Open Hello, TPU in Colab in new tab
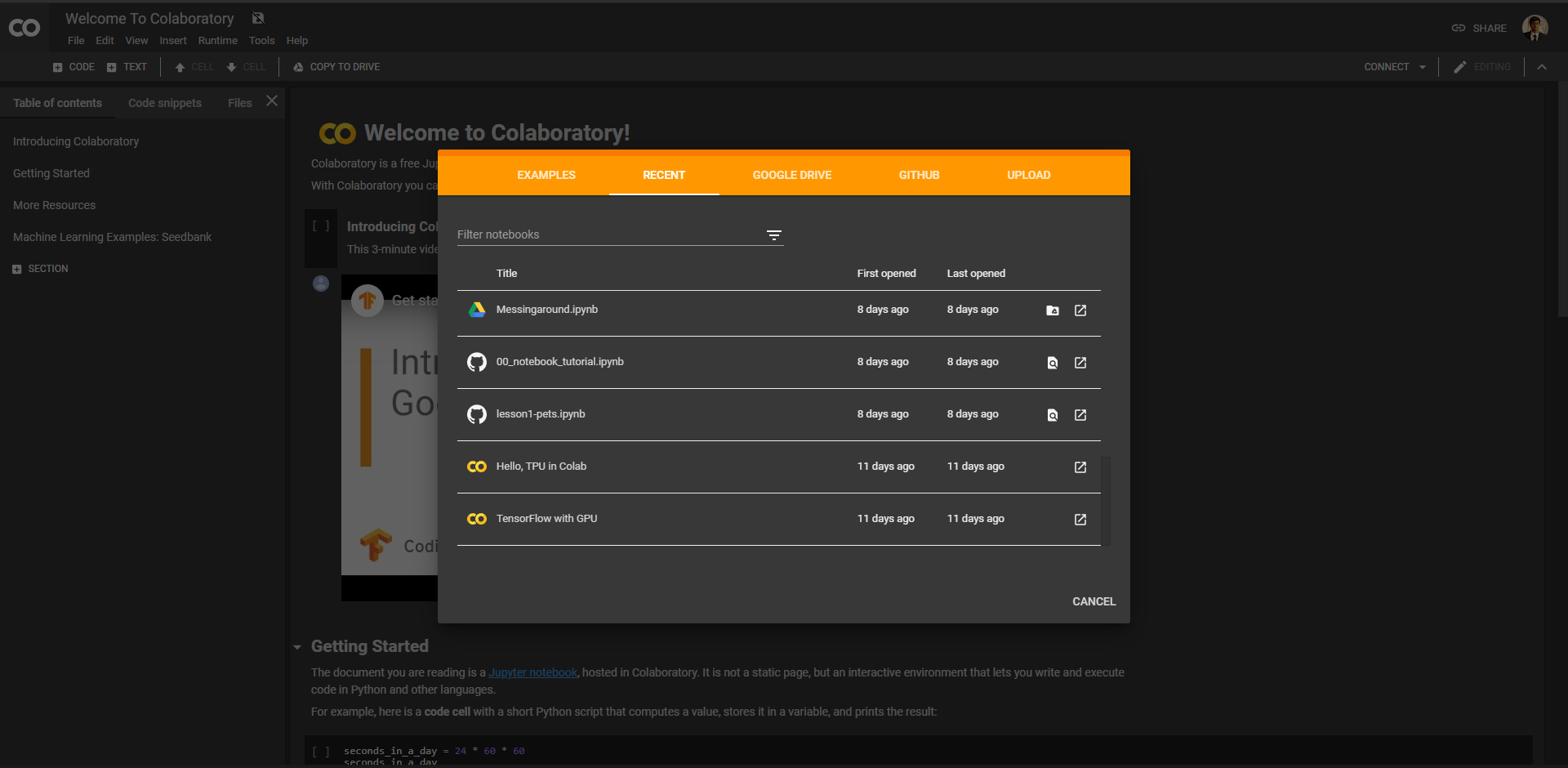This screenshot has height=768, width=1568. (x=1080, y=467)
